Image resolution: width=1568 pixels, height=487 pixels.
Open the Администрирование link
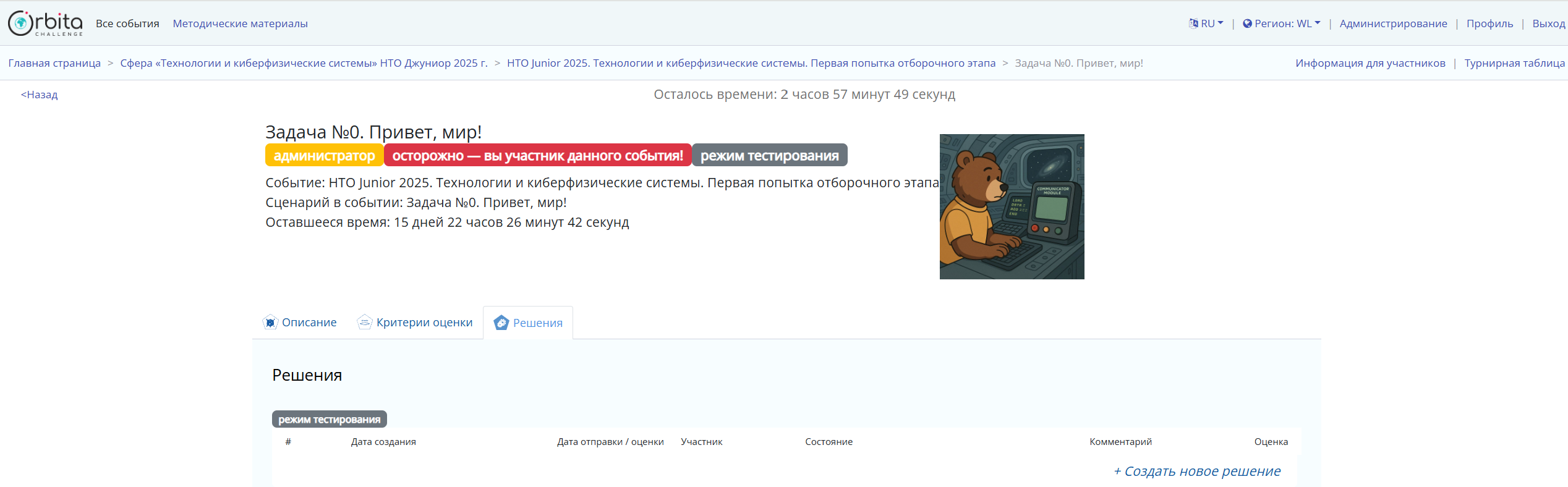(x=1393, y=23)
